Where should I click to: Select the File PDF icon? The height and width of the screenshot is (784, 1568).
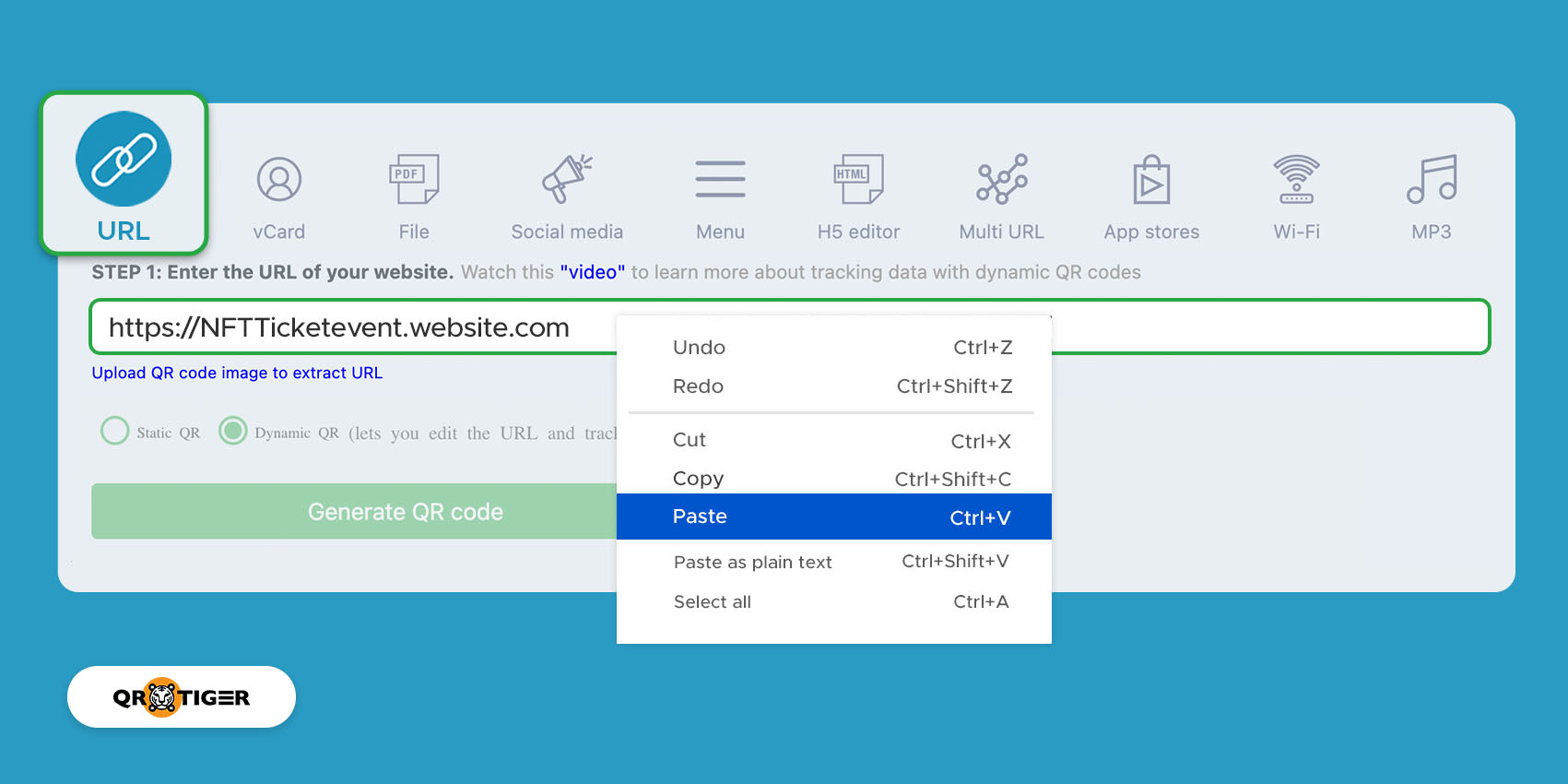pos(414,179)
